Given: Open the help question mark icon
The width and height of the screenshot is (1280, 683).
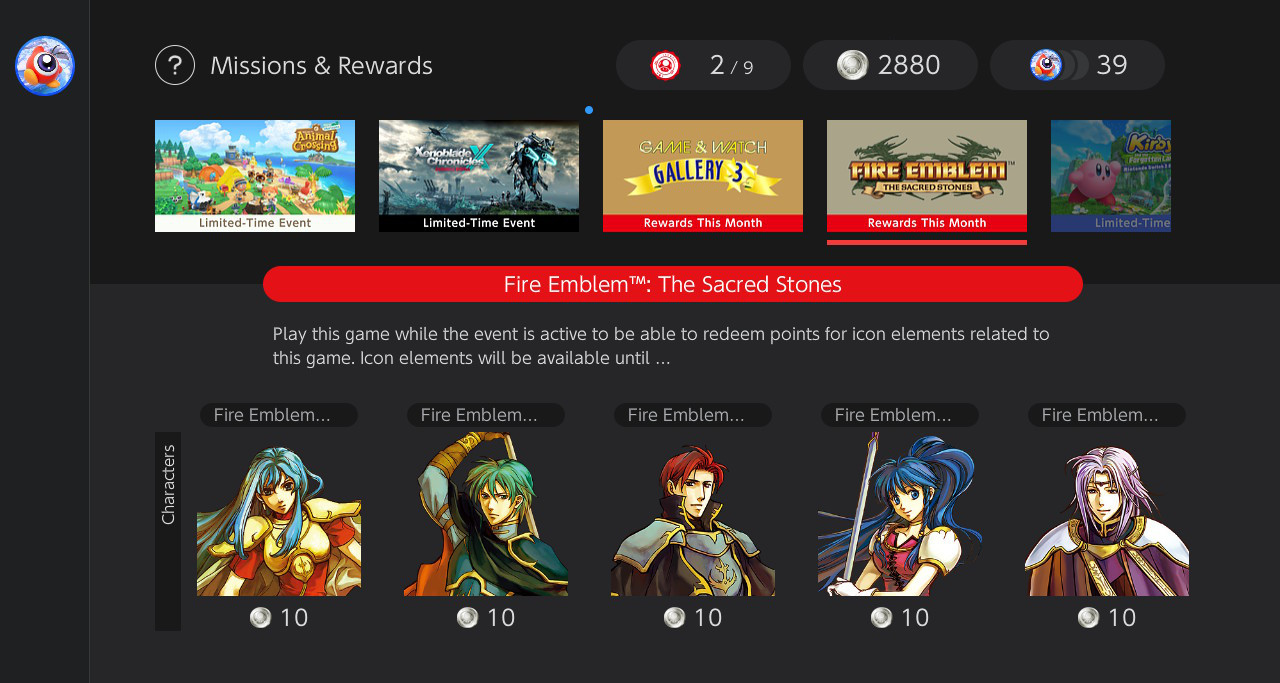Looking at the screenshot, I should (175, 65).
